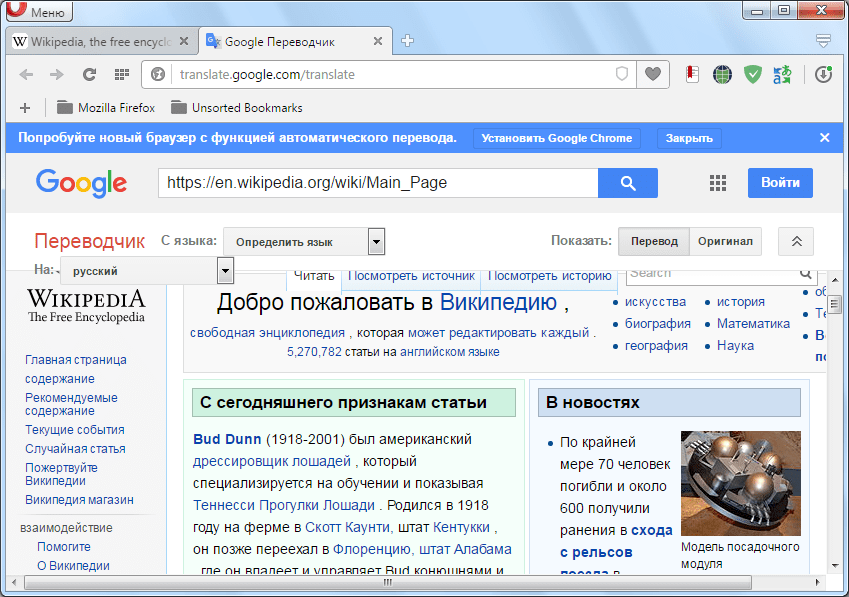The image size is (849, 597).
Task: Expand the source language Определить язык dropdown
Action: click(376, 241)
